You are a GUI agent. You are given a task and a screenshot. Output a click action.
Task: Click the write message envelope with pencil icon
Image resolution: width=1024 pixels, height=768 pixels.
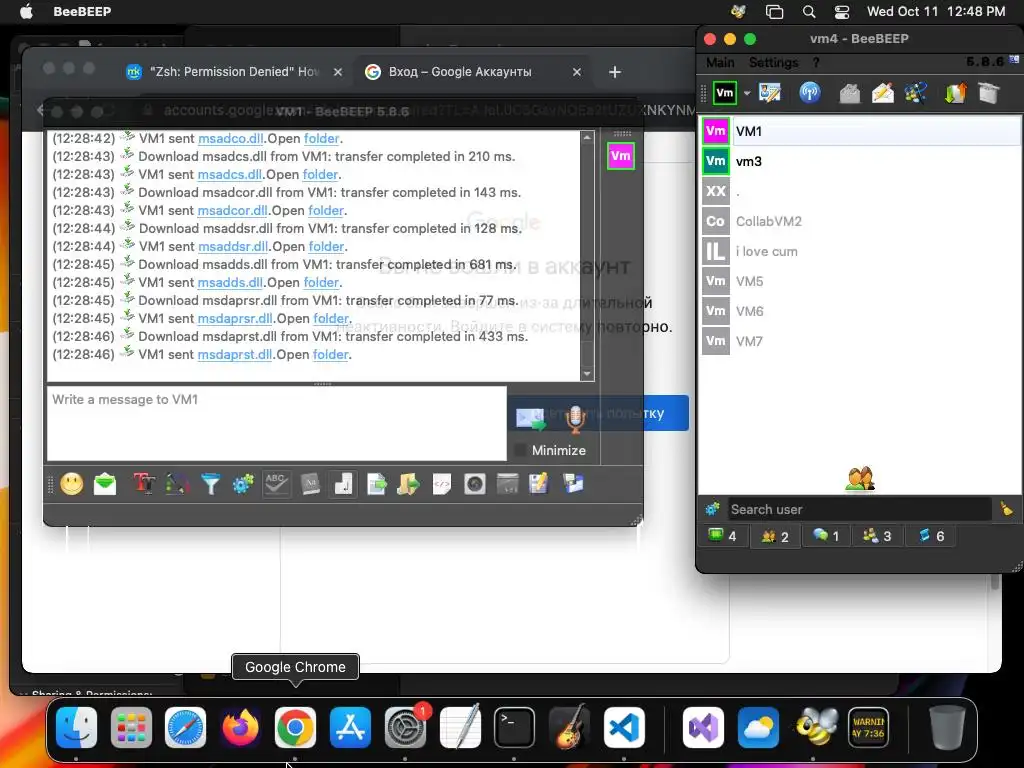(x=883, y=93)
